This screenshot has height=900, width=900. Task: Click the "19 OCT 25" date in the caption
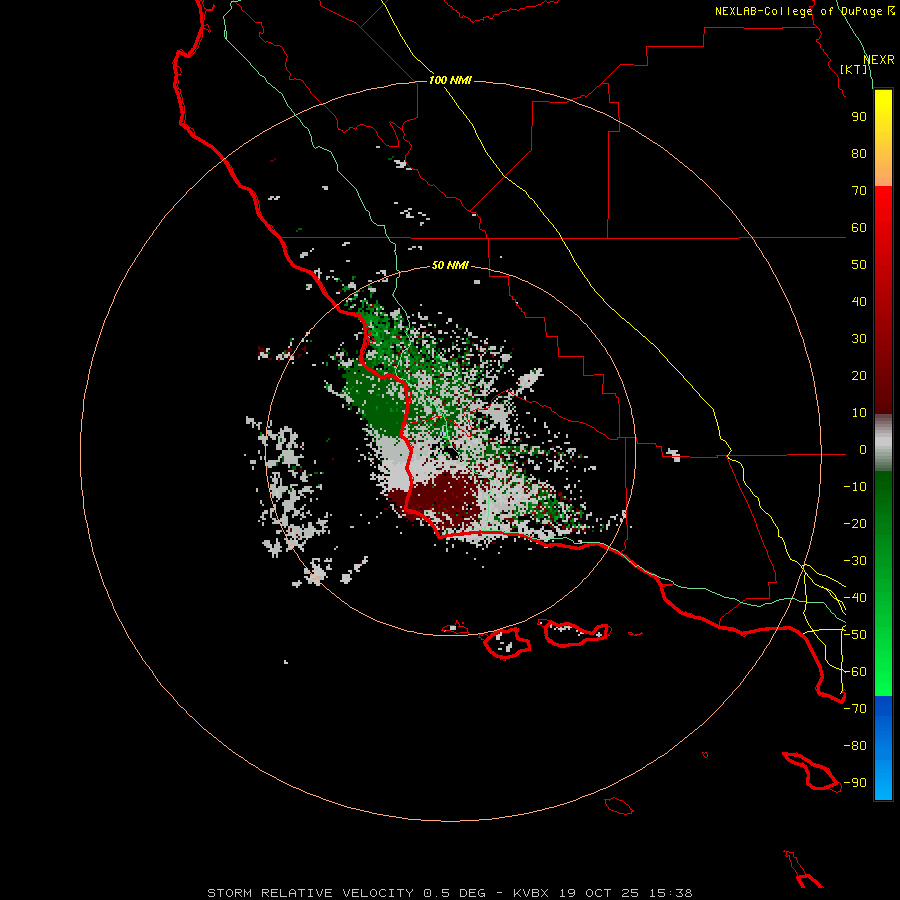point(600,893)
